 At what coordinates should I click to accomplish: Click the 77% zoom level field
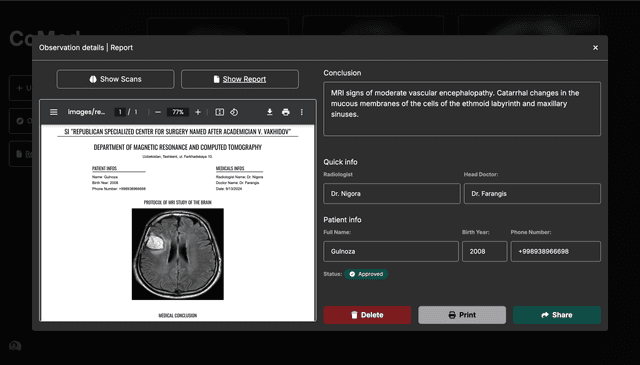pyautogui.click(x=178, y=112)
